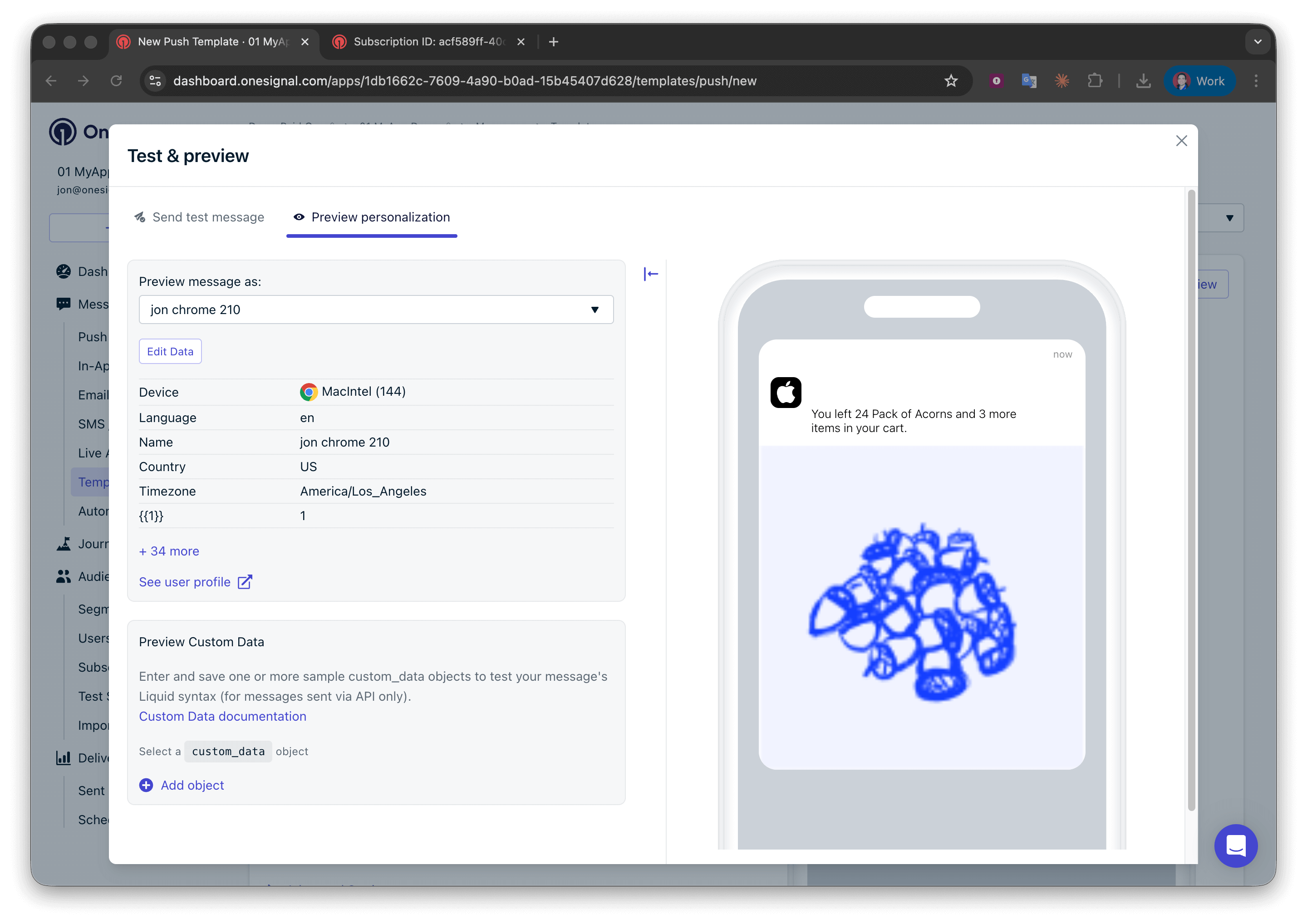Click the external link icon beside See user profile
Screen dimensions: 1307x924
tap(245, 582)
